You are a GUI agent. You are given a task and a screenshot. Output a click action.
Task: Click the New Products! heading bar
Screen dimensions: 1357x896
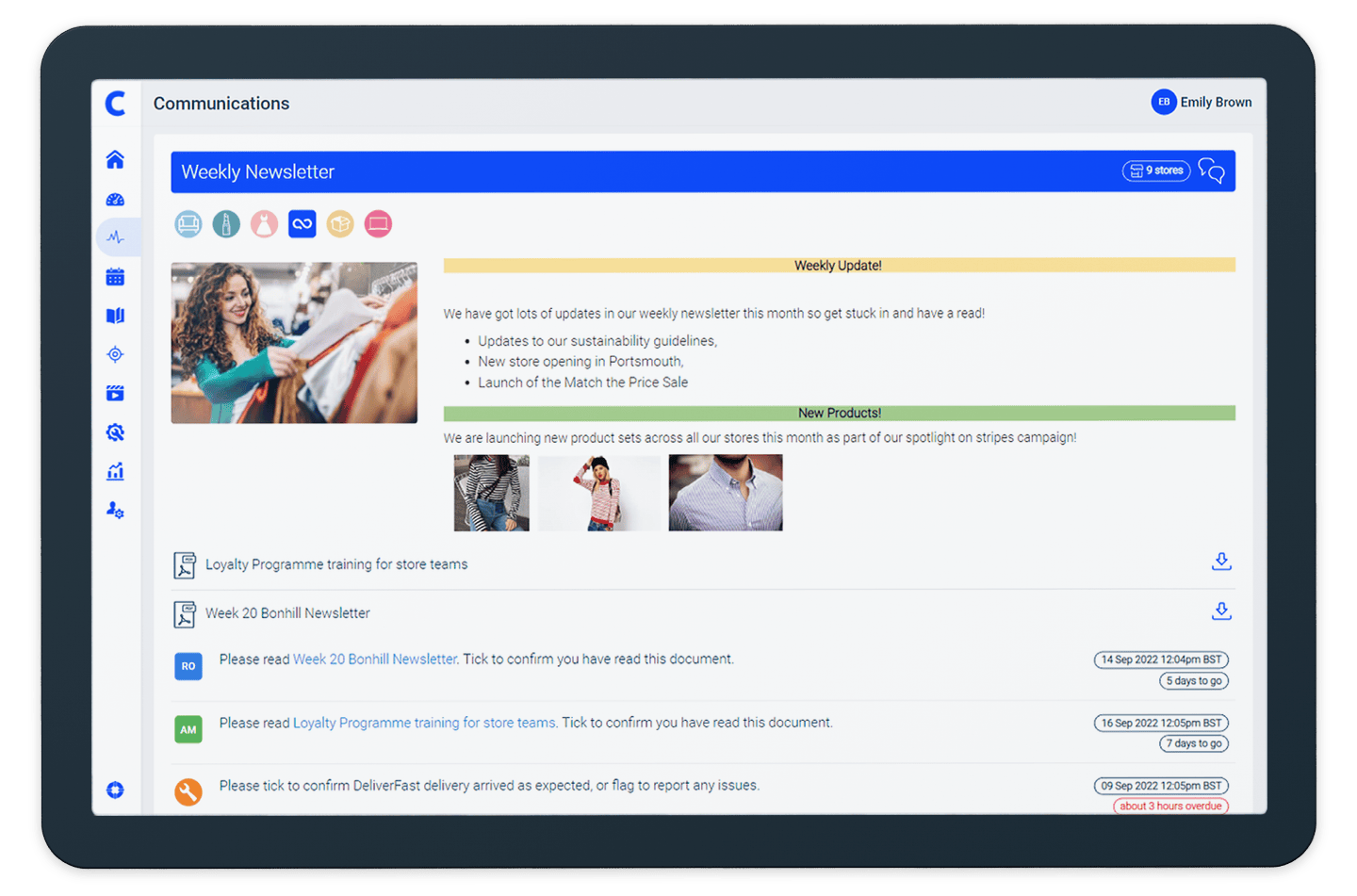pyautogui.click(x=839, y=413)
